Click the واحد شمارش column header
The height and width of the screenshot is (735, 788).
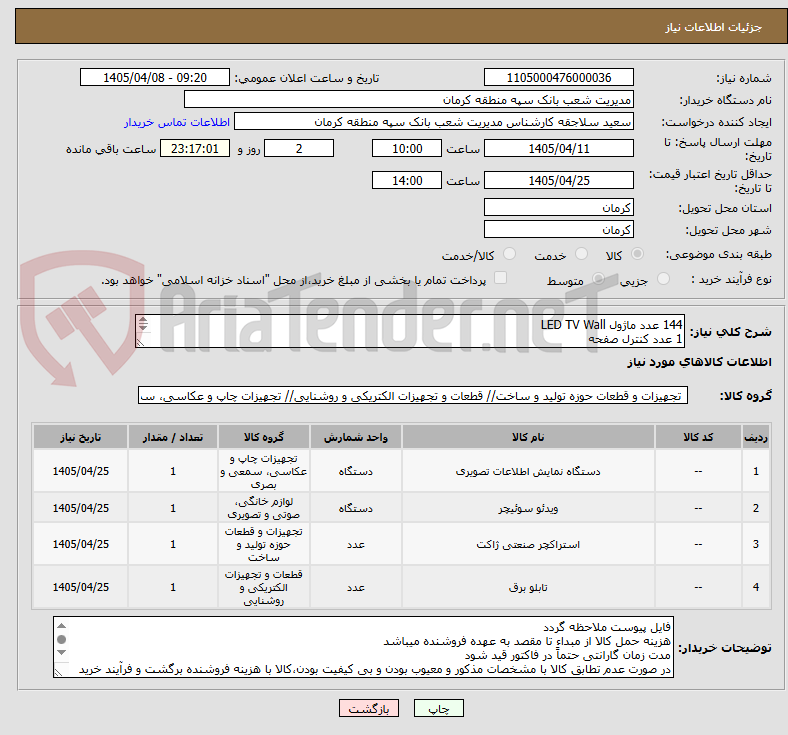pyautogui.click(x=355, y=437)
